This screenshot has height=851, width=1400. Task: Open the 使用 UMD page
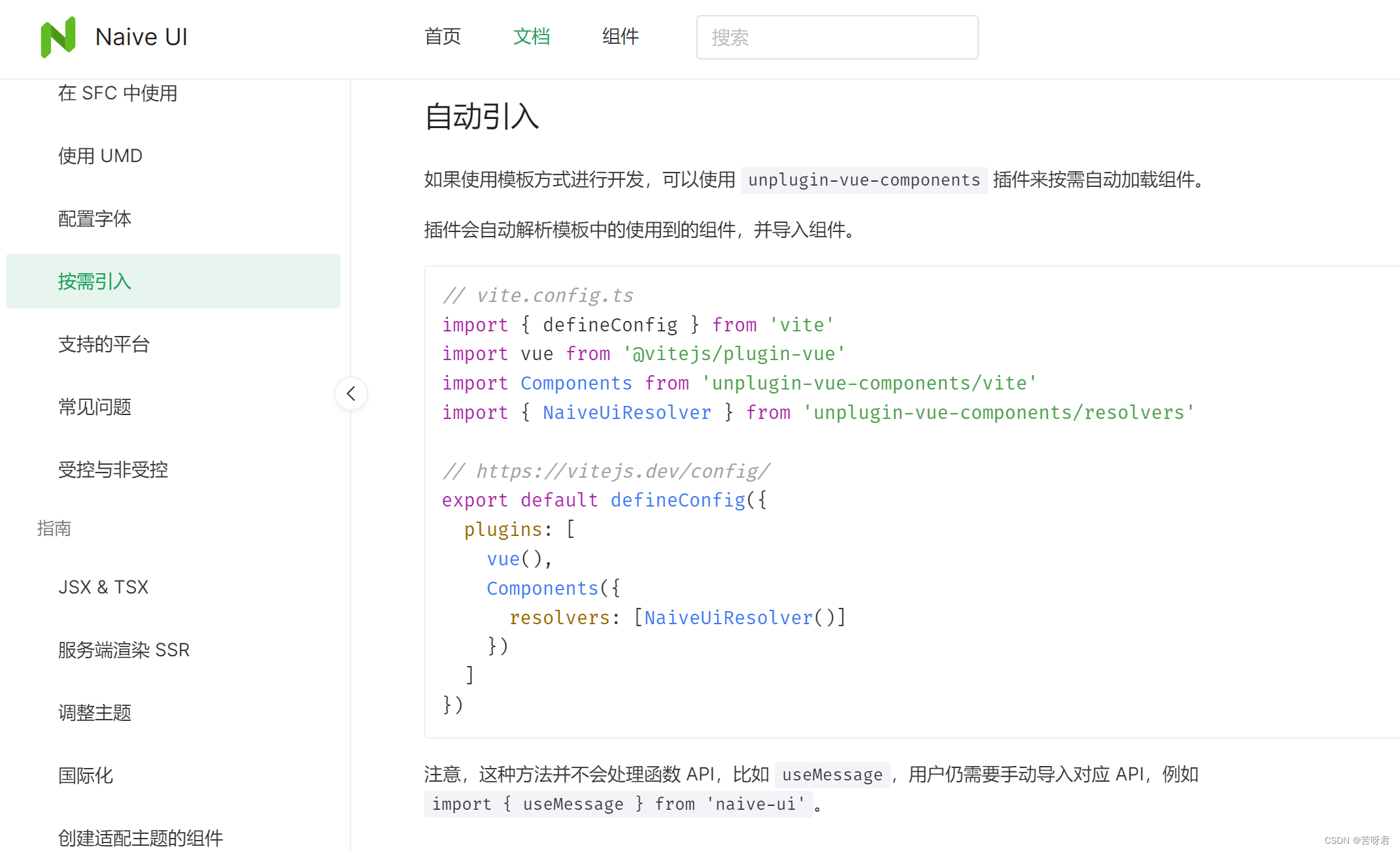[100, 156]
